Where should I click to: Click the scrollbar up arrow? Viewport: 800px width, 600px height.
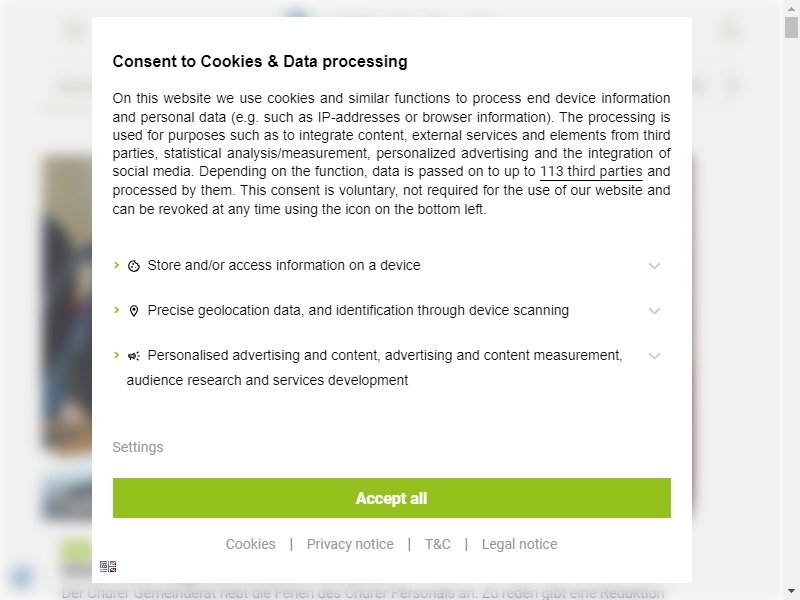(791, 8)
